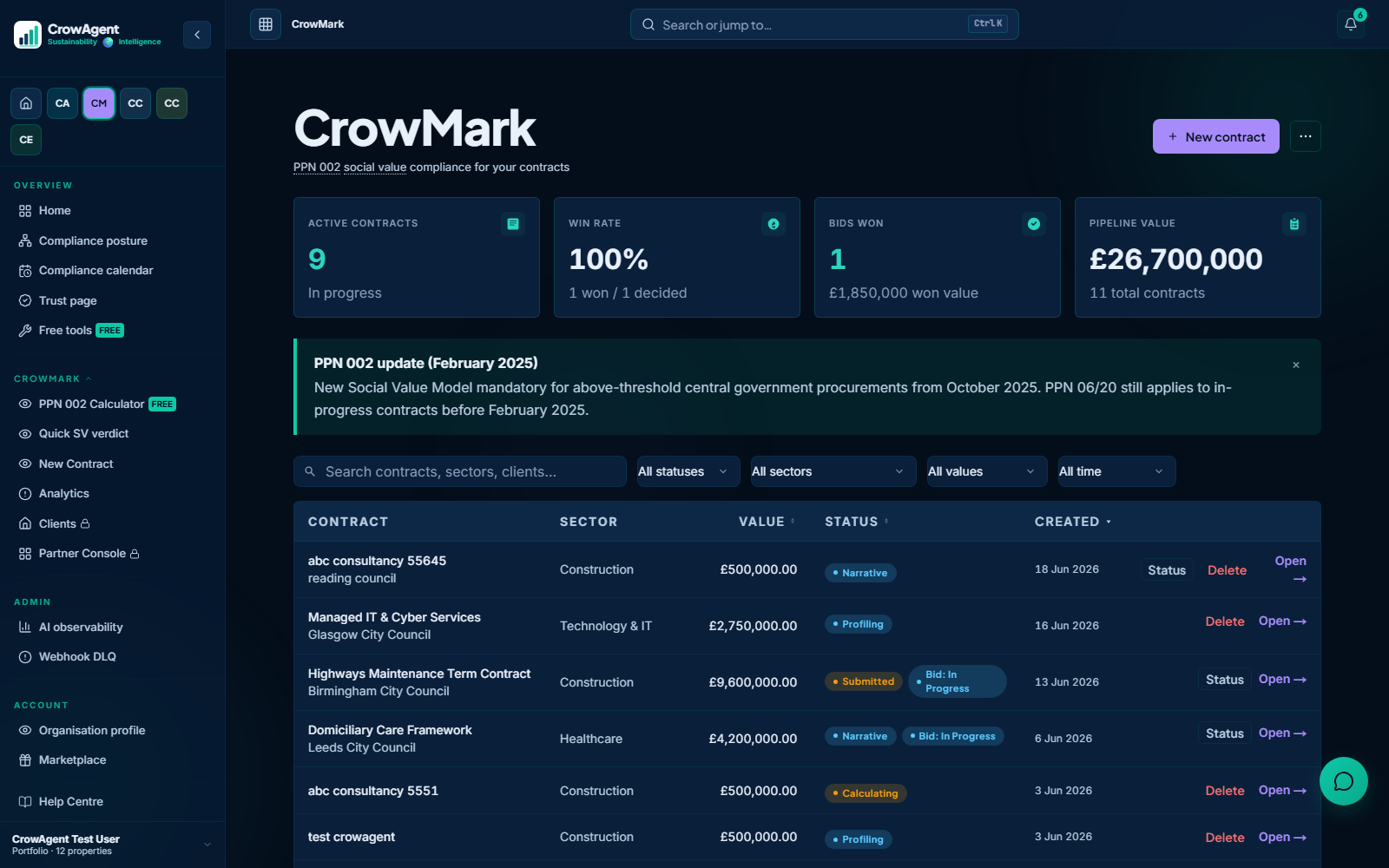
Task: Open the Domiciliary Care Framework contract
Action: pos(1282,733)
